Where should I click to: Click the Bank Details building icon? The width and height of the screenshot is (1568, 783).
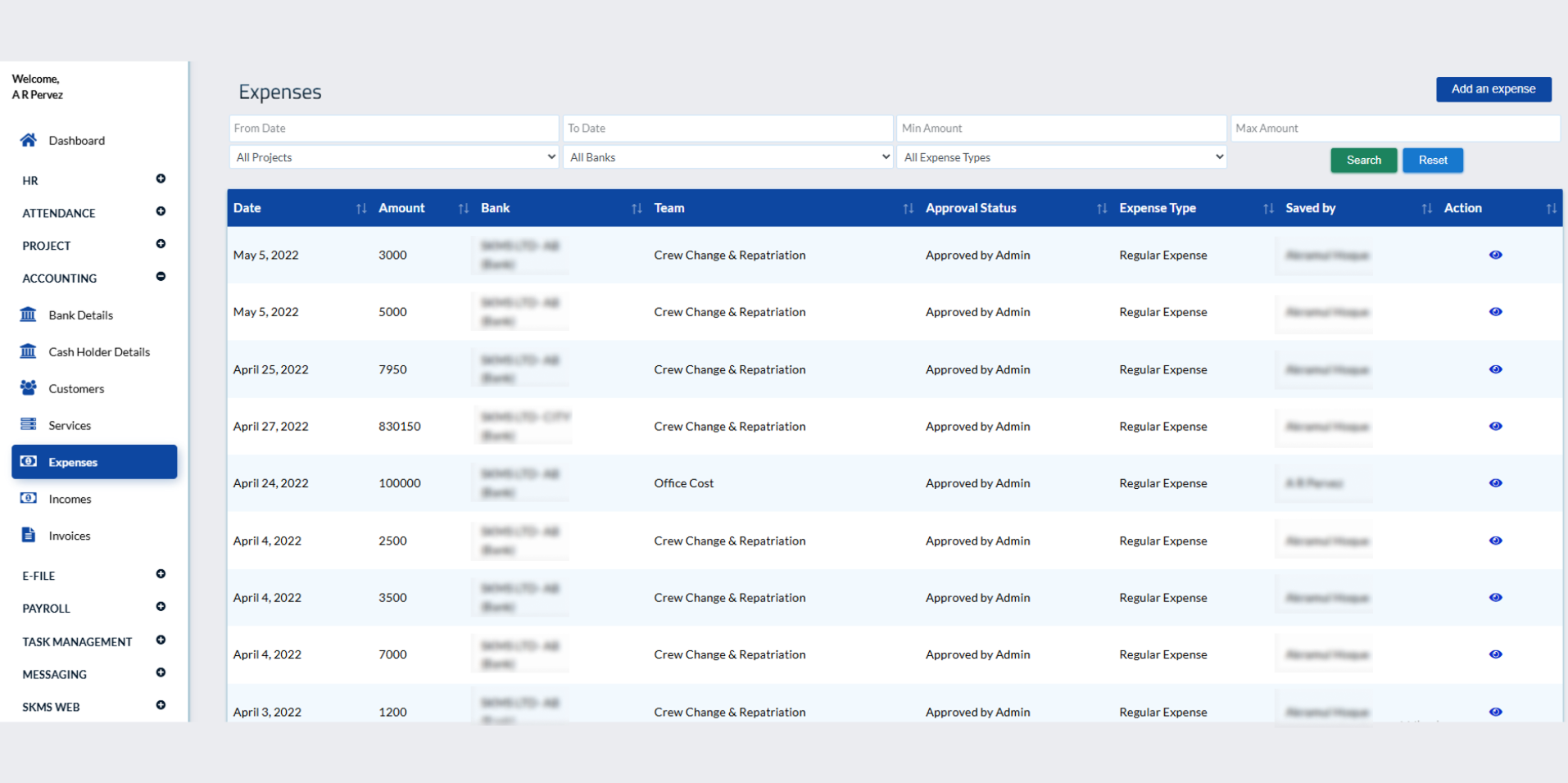29,315
